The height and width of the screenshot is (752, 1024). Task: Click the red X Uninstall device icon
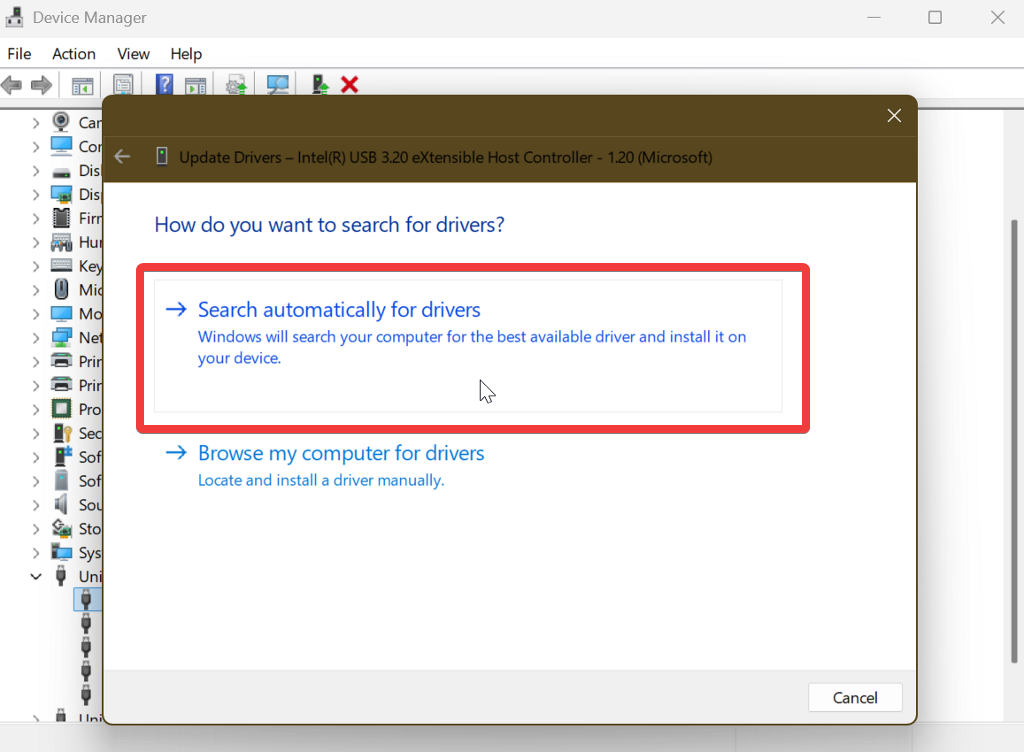349,85
